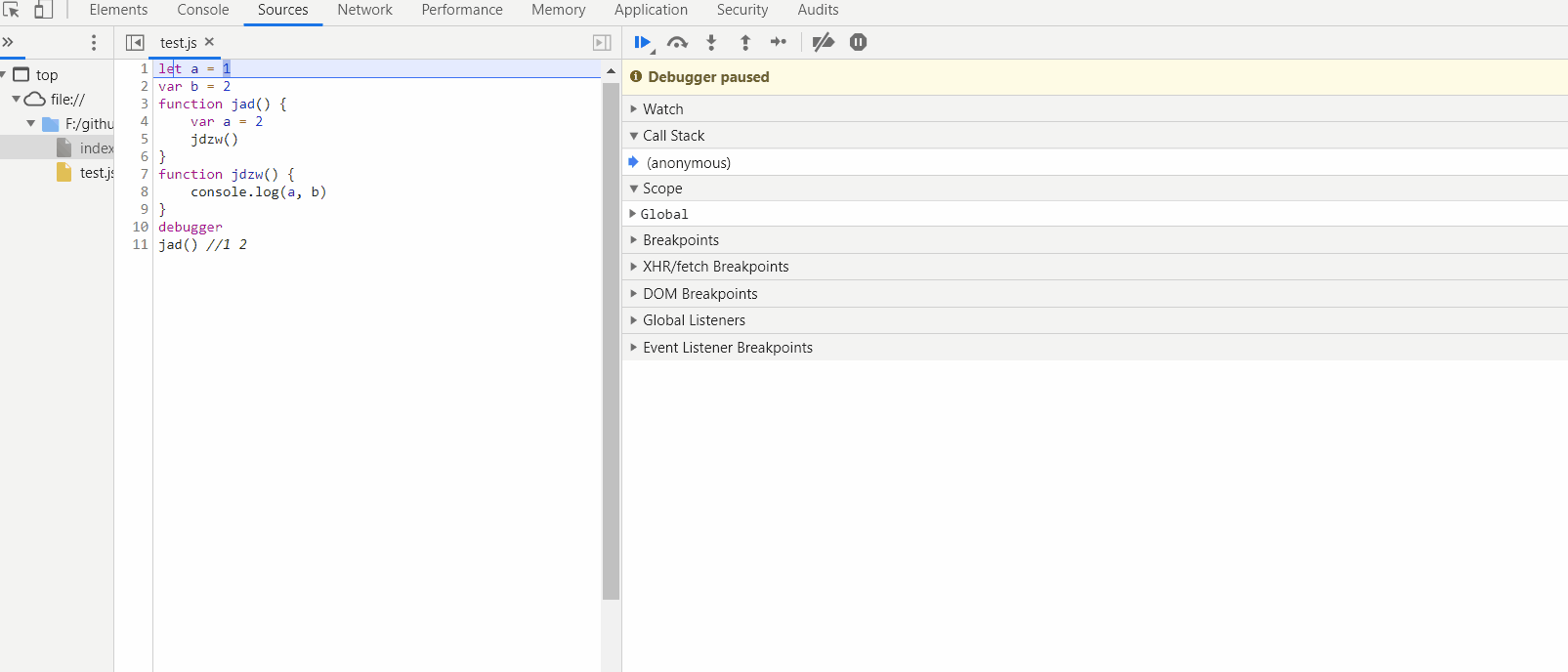Click the active Sources tab

(x=283, y=10)
